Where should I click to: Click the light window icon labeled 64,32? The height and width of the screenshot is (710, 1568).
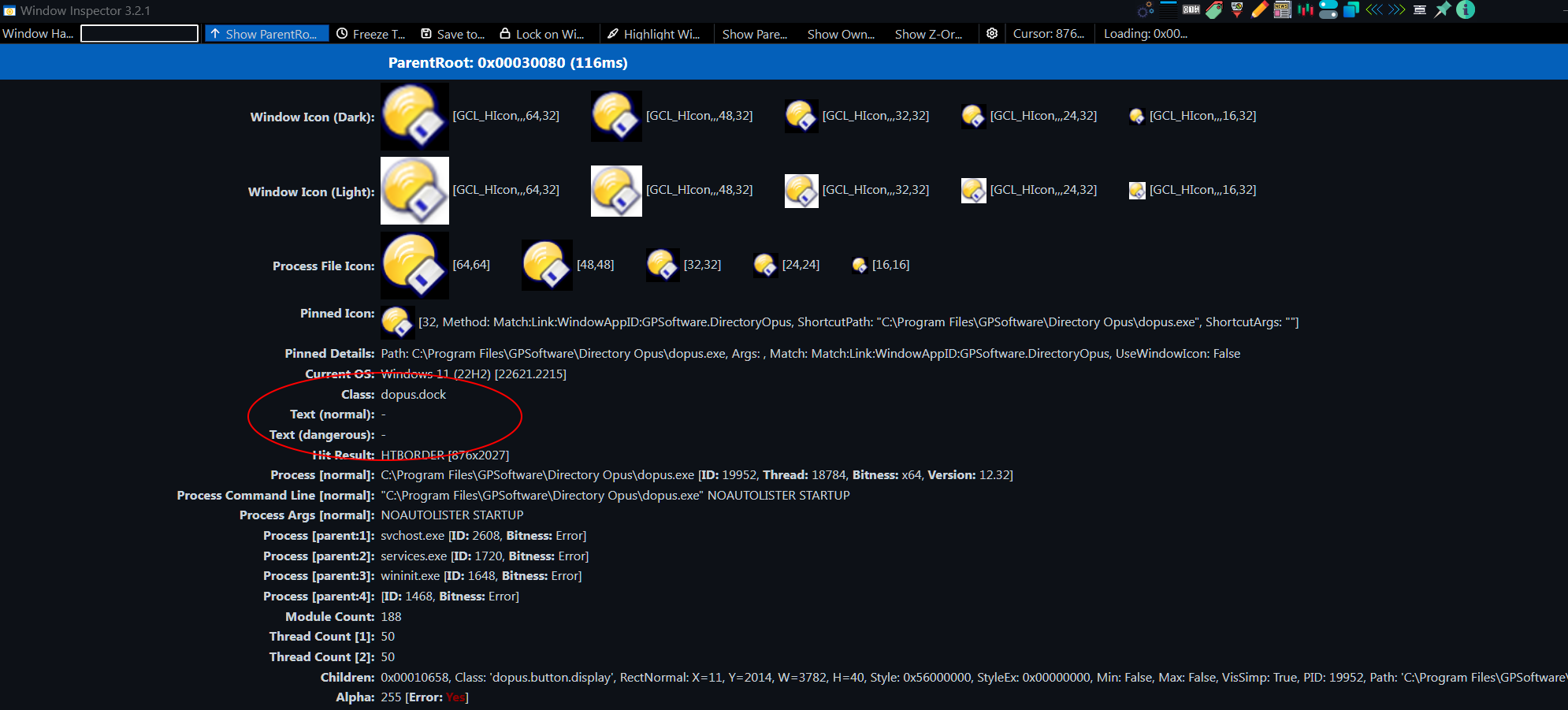pyautogui.click(x=414, y=191)
